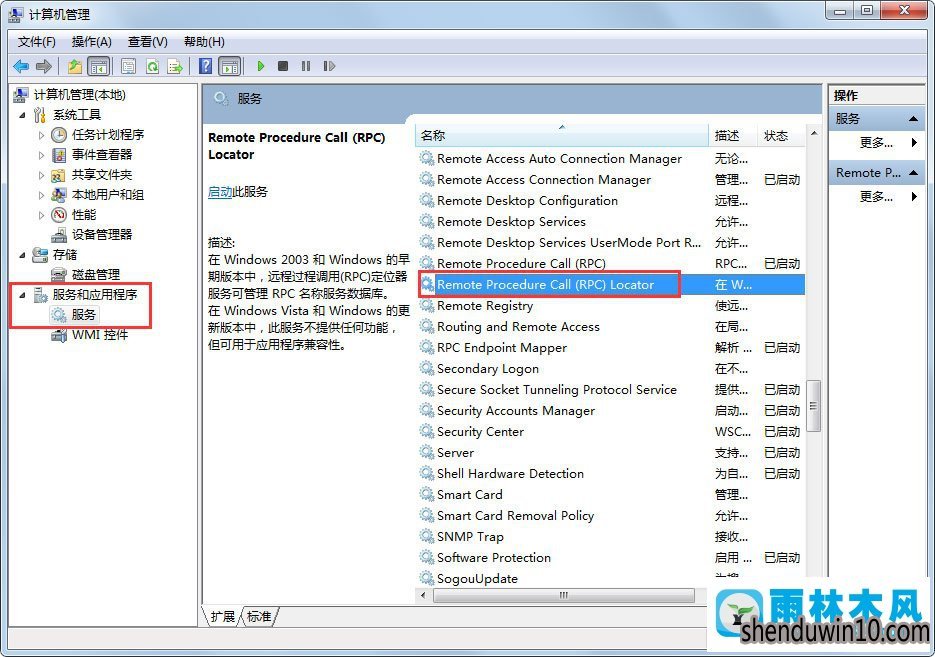
Task: Click the Forward arrow toolbar icon
Action: 44,66
